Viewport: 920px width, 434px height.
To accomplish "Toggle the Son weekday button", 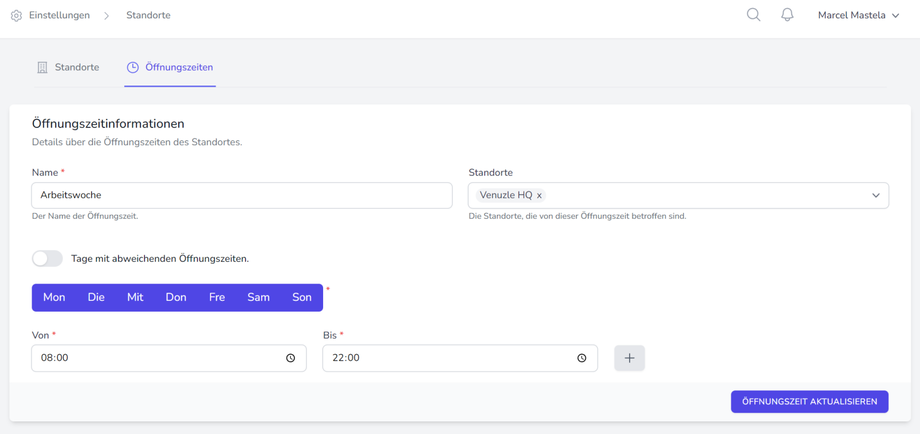I will point(301,297).
